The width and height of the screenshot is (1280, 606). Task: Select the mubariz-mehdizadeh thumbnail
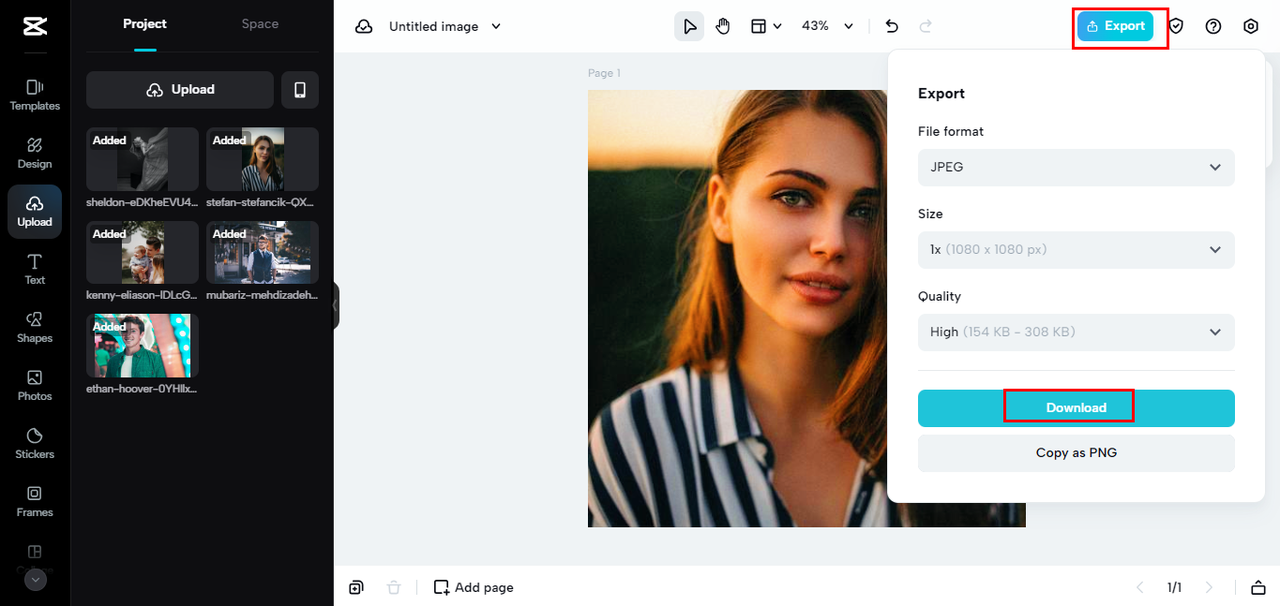click(x=262, y=253)
